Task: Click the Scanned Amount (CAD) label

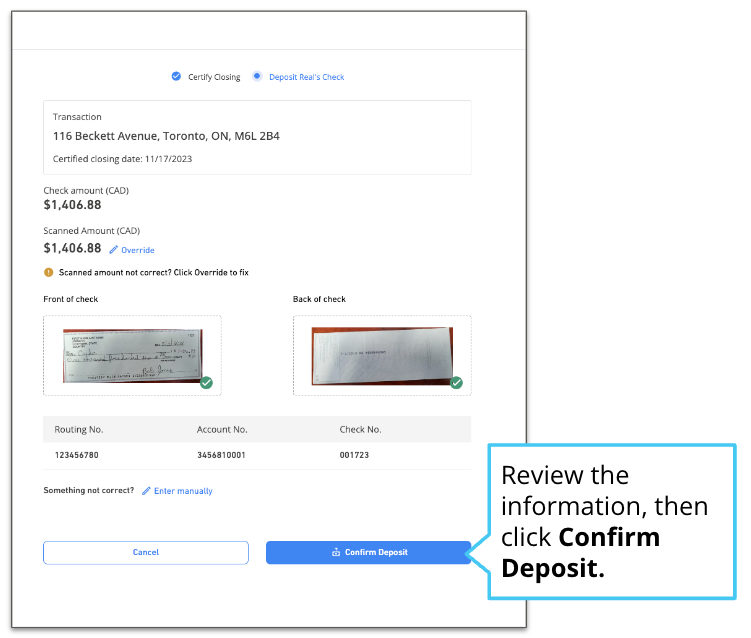Action: [91, 231]
